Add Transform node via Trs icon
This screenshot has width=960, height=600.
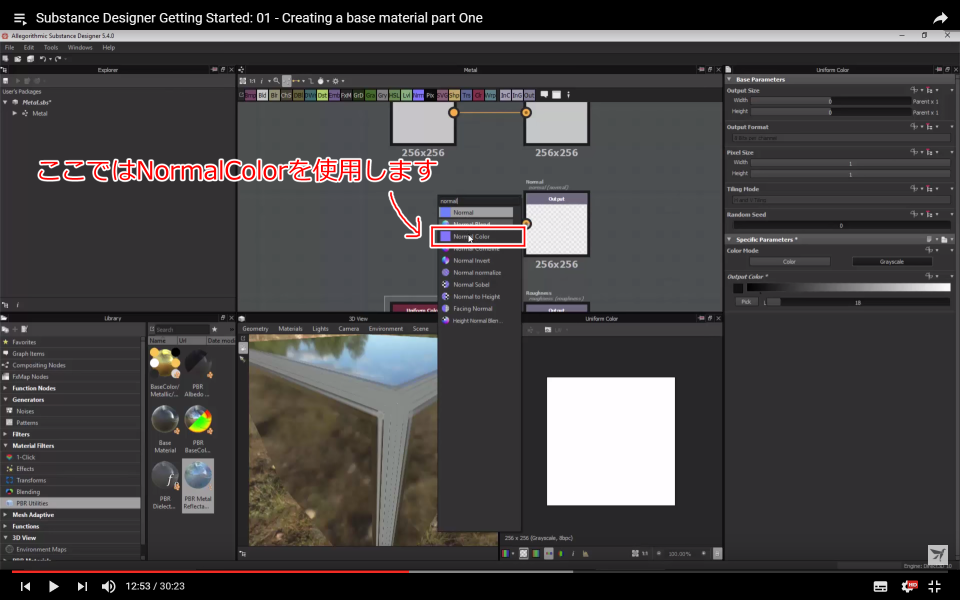[467, 96]
